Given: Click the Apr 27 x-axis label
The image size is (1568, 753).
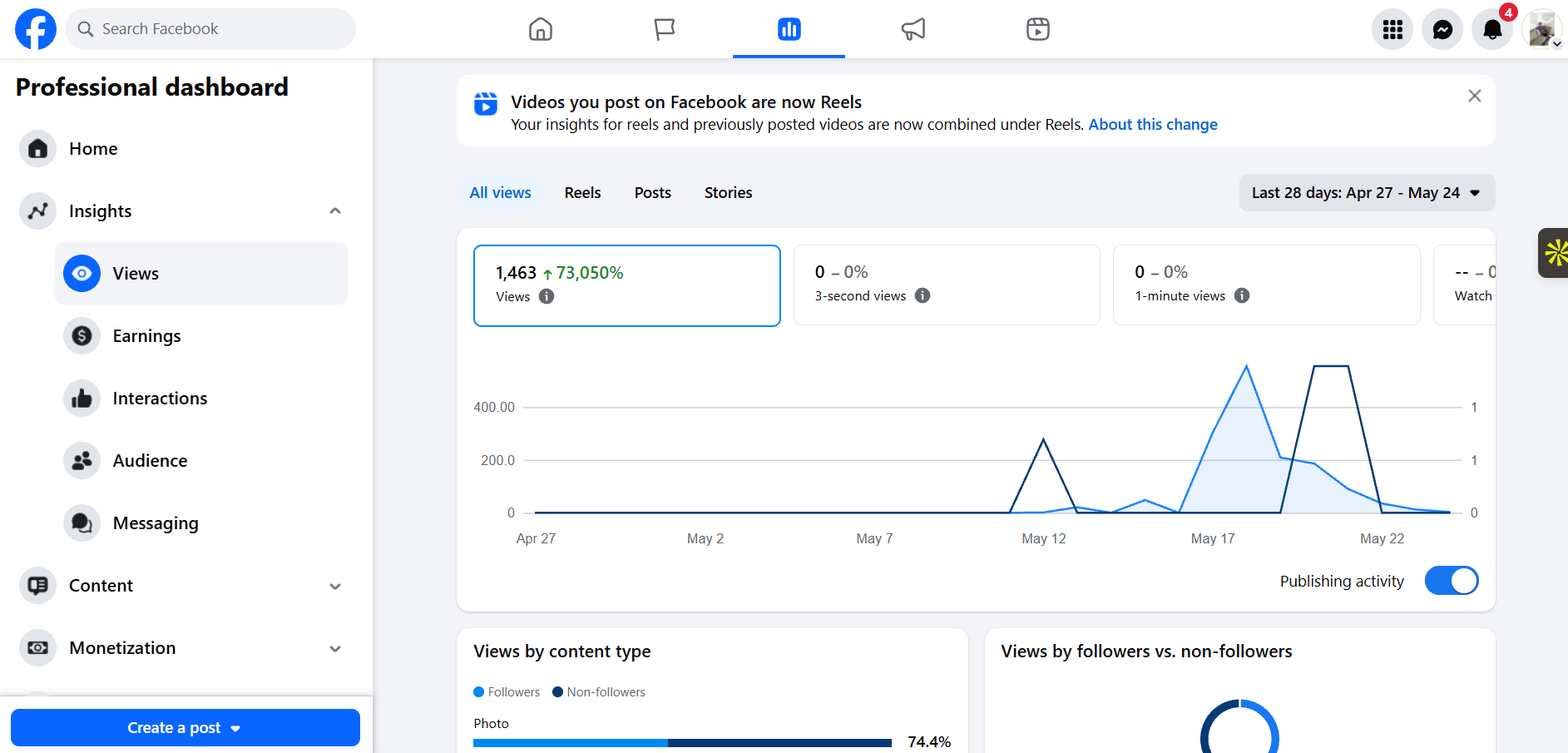Looking at the screenshot, I should [x=536, y=539].
